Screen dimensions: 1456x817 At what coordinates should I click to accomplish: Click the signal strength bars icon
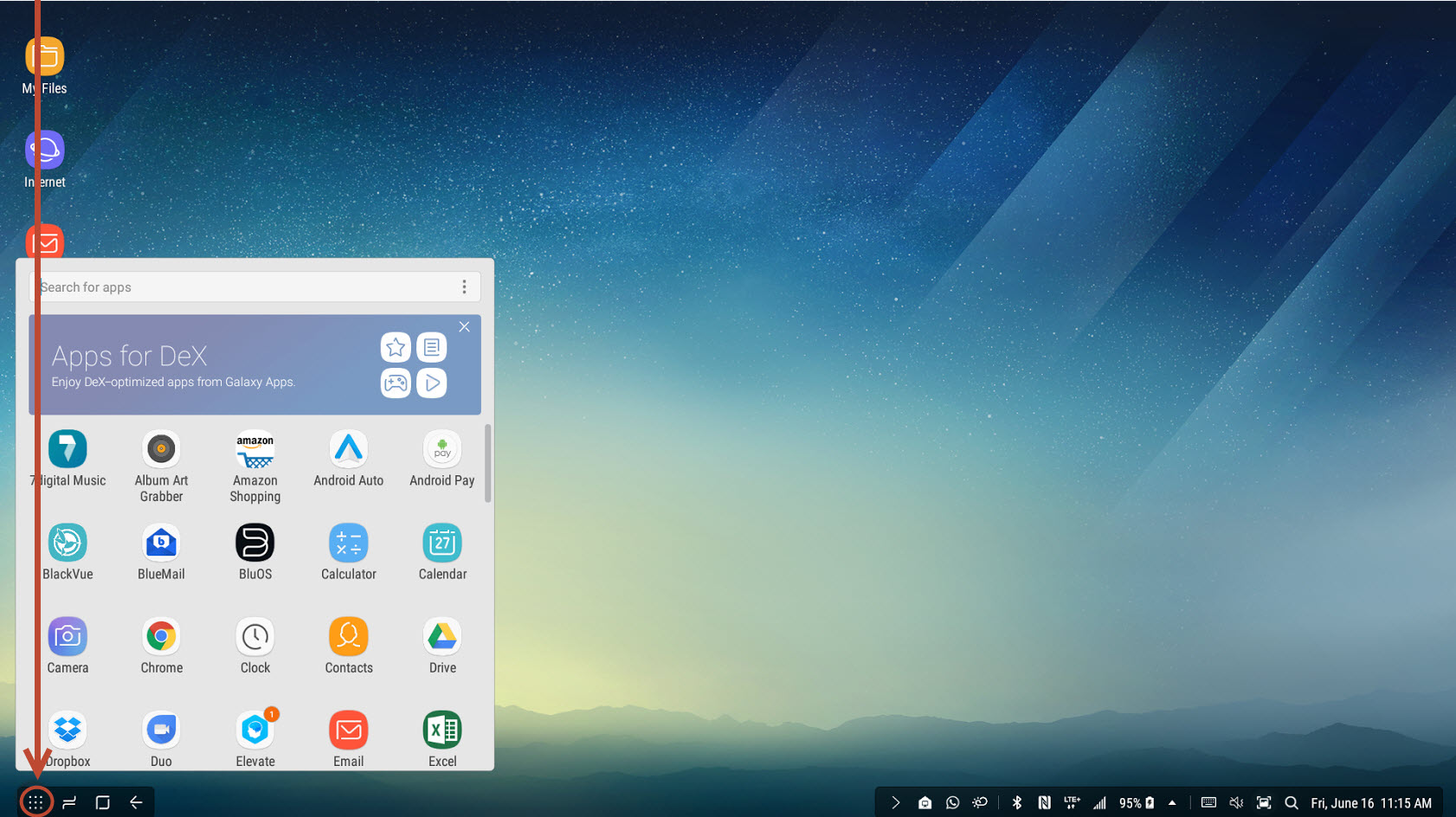(x=1099, y=803)
